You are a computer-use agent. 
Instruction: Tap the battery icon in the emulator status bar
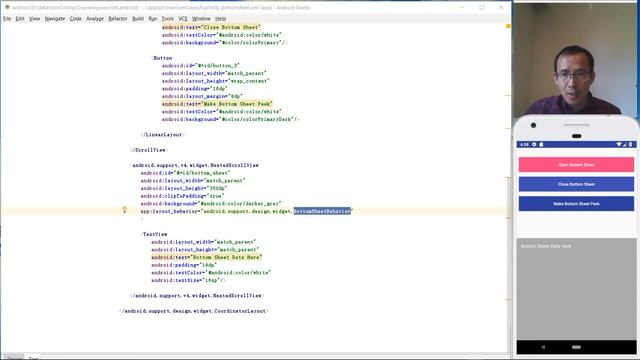pyautogui.click(x=631, y=144)
